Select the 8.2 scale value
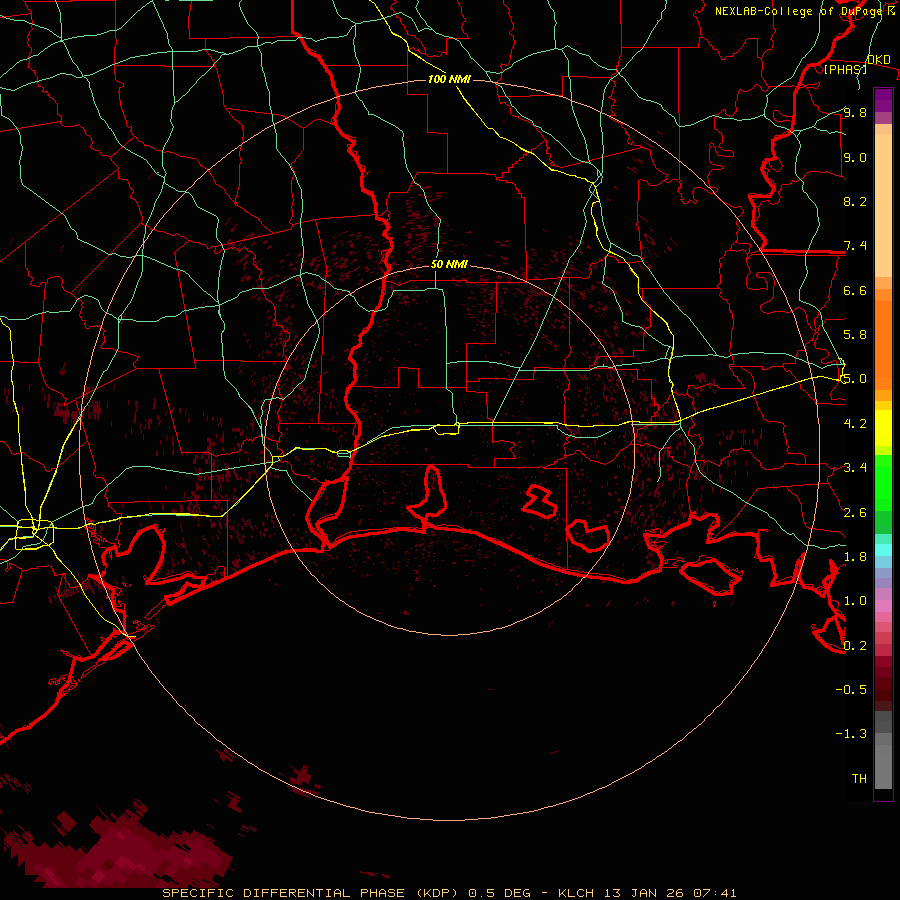900x900 pixels. click(855, 201)
